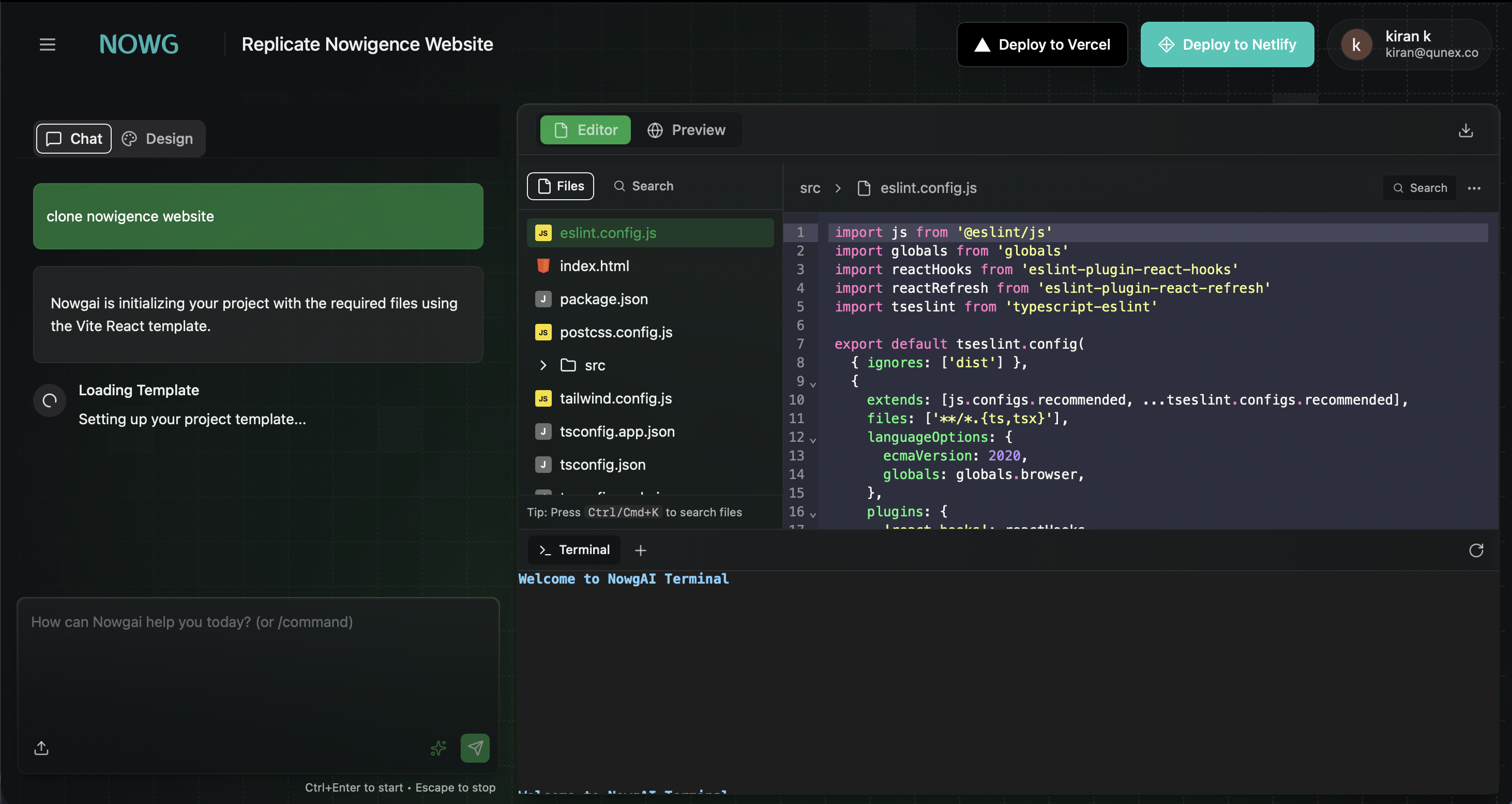Image resolution: width=1512 pixels, height=804 pixels.
Task: Click the kiran k profile avatar
Action: (1356, 44)
